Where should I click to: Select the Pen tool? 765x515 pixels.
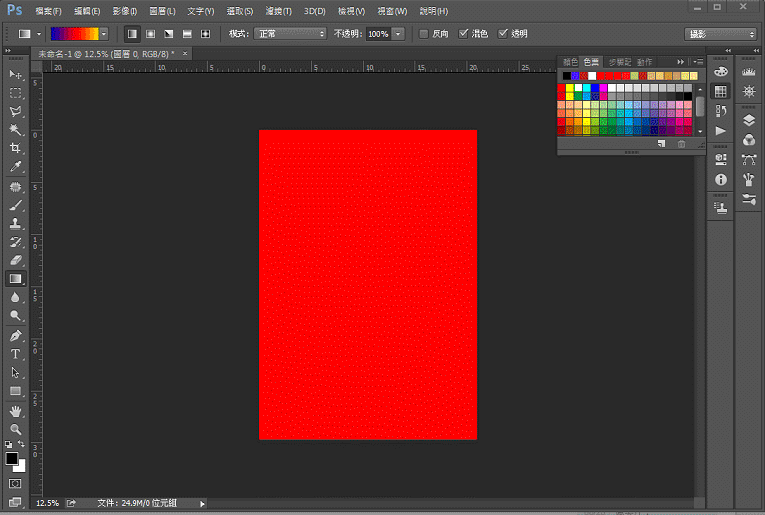(15, 336)
